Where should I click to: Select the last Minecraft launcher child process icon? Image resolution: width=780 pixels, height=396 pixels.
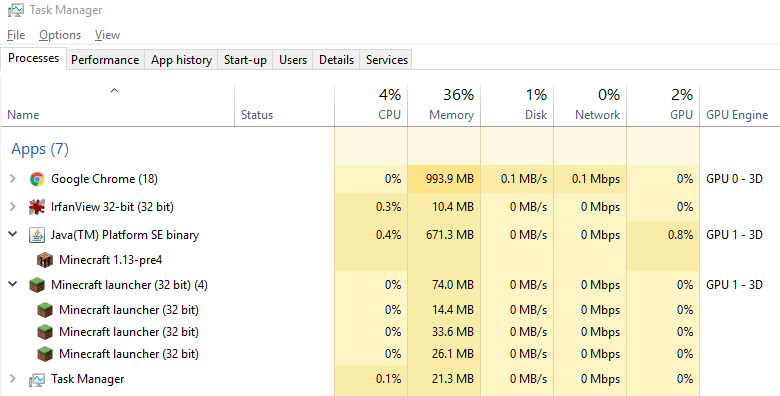click(x=45, y=354)
